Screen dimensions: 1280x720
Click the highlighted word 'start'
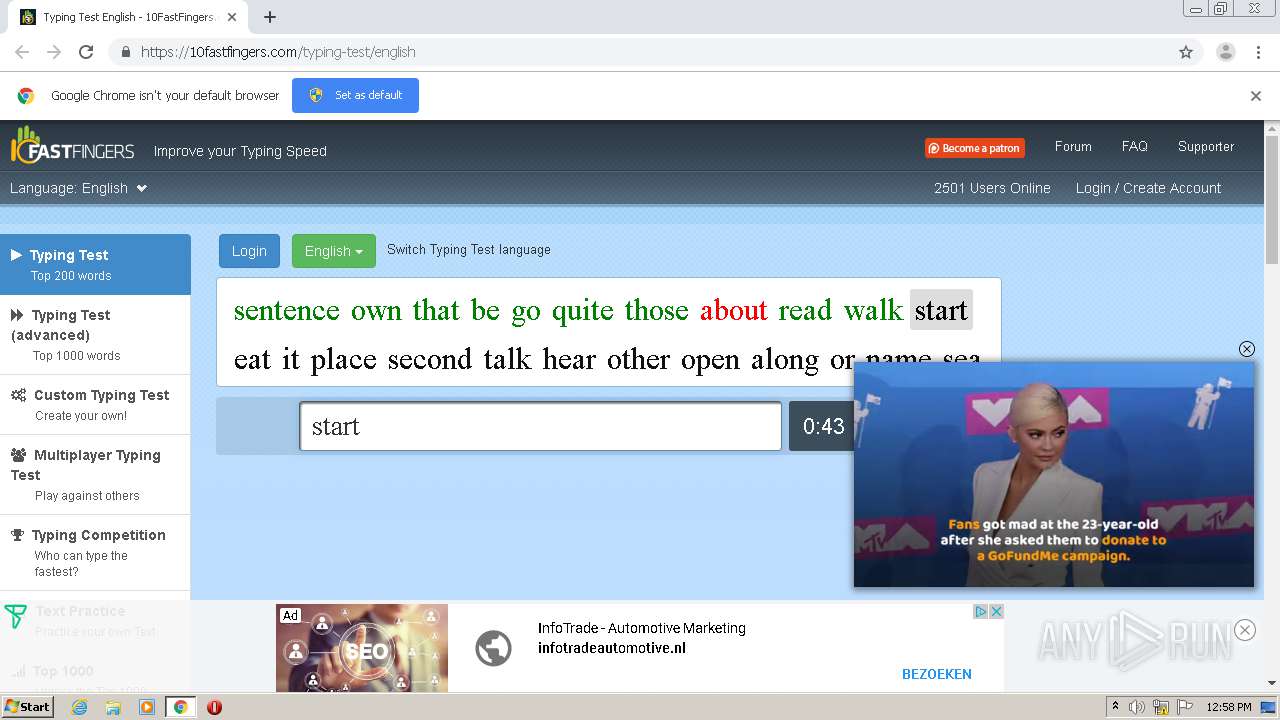(941, 310)
